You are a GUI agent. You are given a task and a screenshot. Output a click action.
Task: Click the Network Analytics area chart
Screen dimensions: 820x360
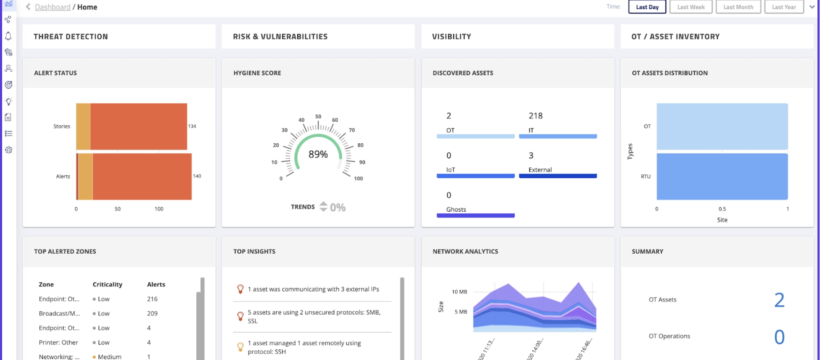coord(534,307)
